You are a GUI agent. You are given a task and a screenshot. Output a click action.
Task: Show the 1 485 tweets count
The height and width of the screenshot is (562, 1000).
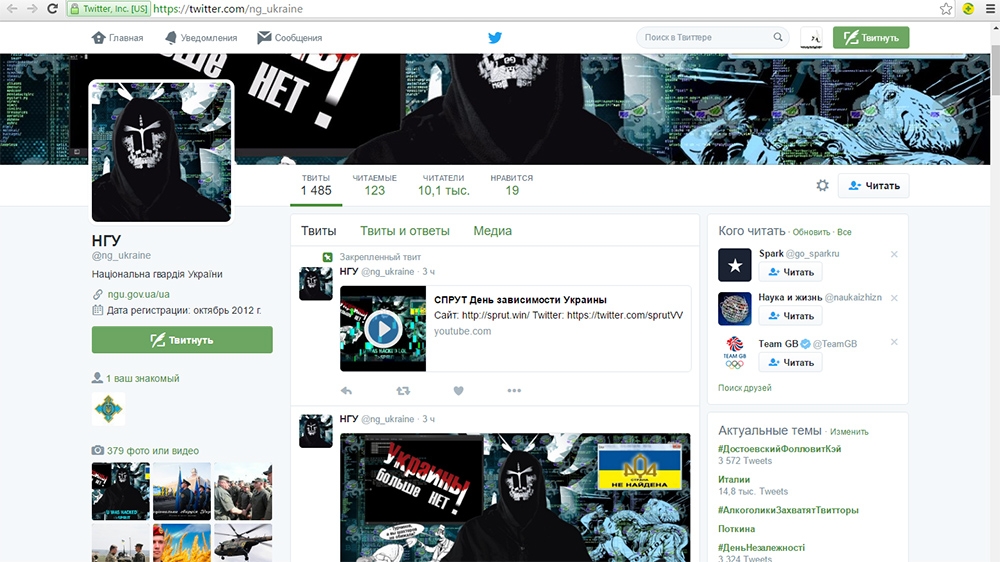tap(316, 185)
